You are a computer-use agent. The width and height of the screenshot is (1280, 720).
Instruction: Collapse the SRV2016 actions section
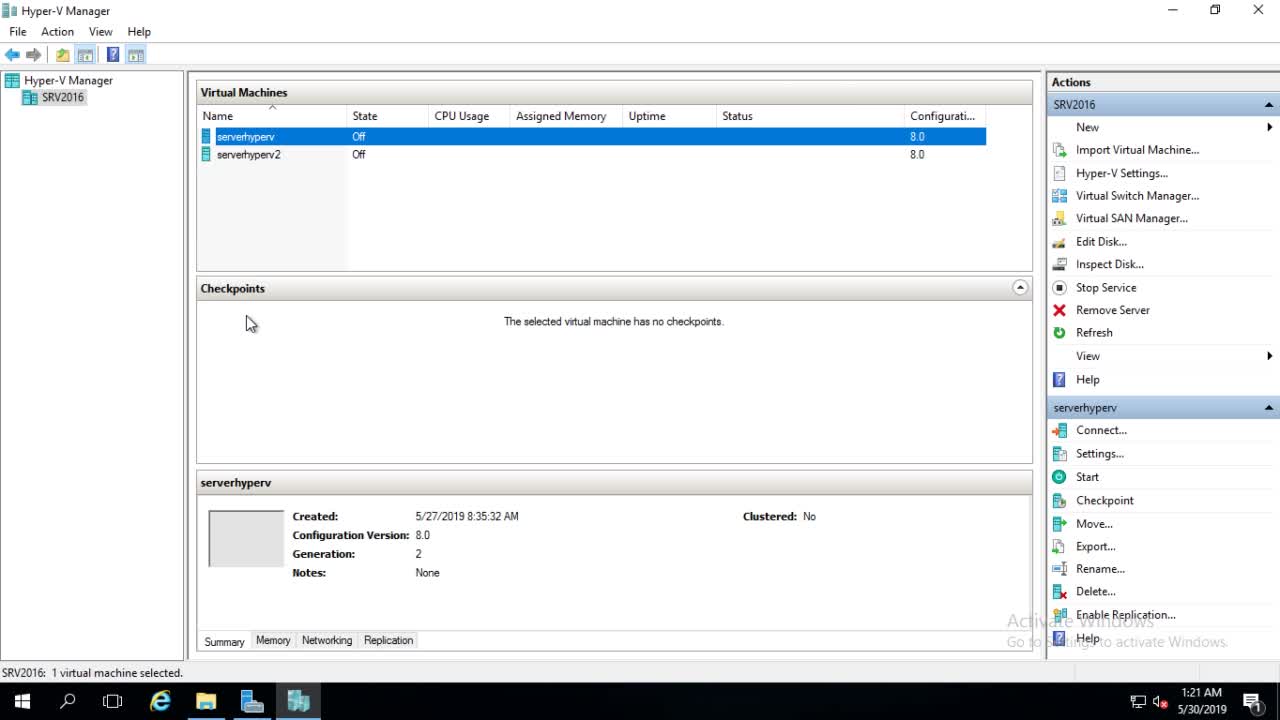click(x=1269, y=105)
